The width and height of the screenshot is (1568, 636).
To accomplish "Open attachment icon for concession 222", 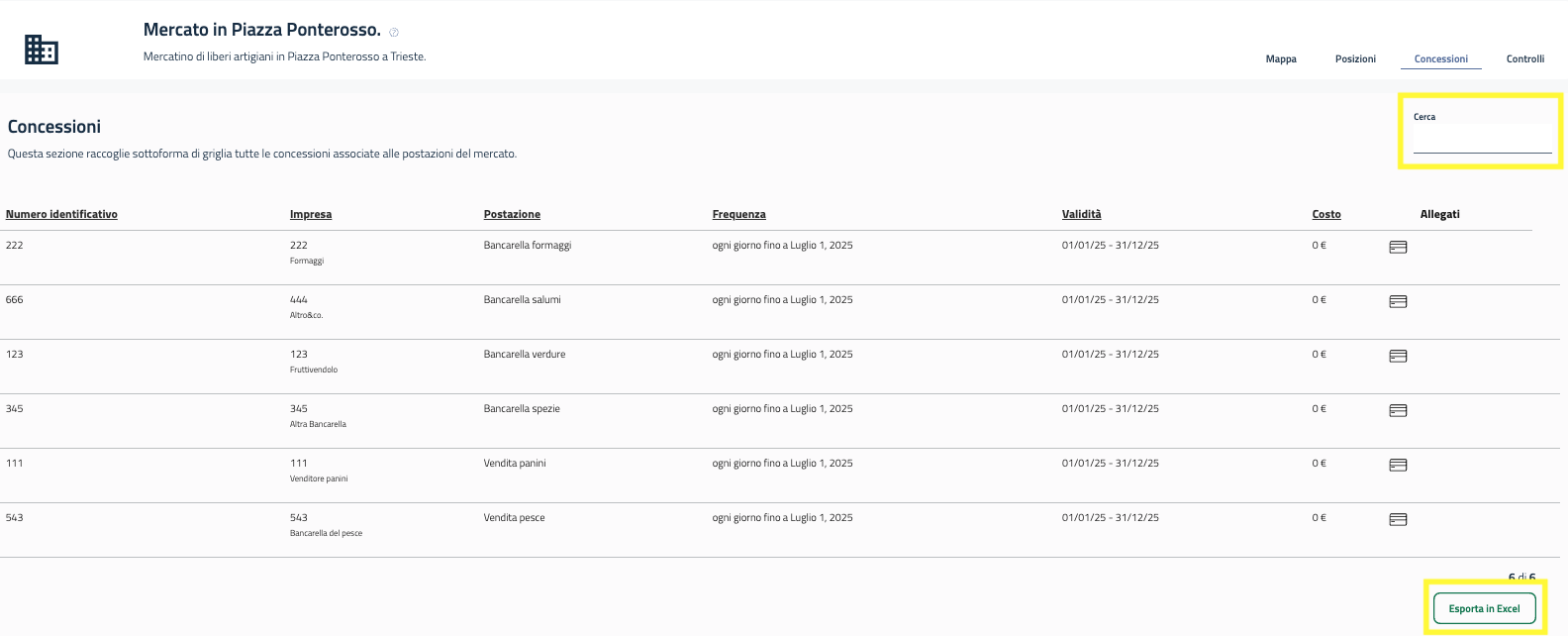I will point(1398,247).
